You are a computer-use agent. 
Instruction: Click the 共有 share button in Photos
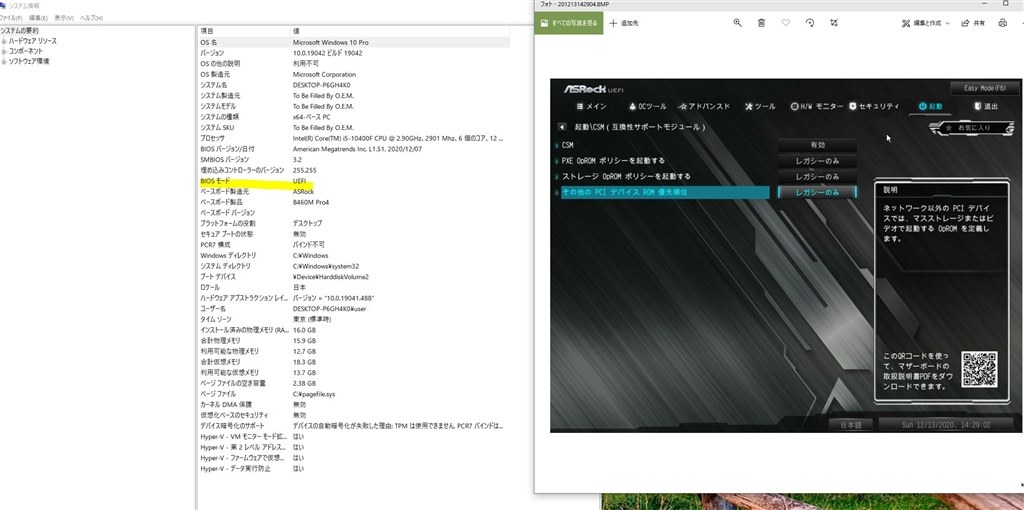pyautogui.click(x=973, y=23)
